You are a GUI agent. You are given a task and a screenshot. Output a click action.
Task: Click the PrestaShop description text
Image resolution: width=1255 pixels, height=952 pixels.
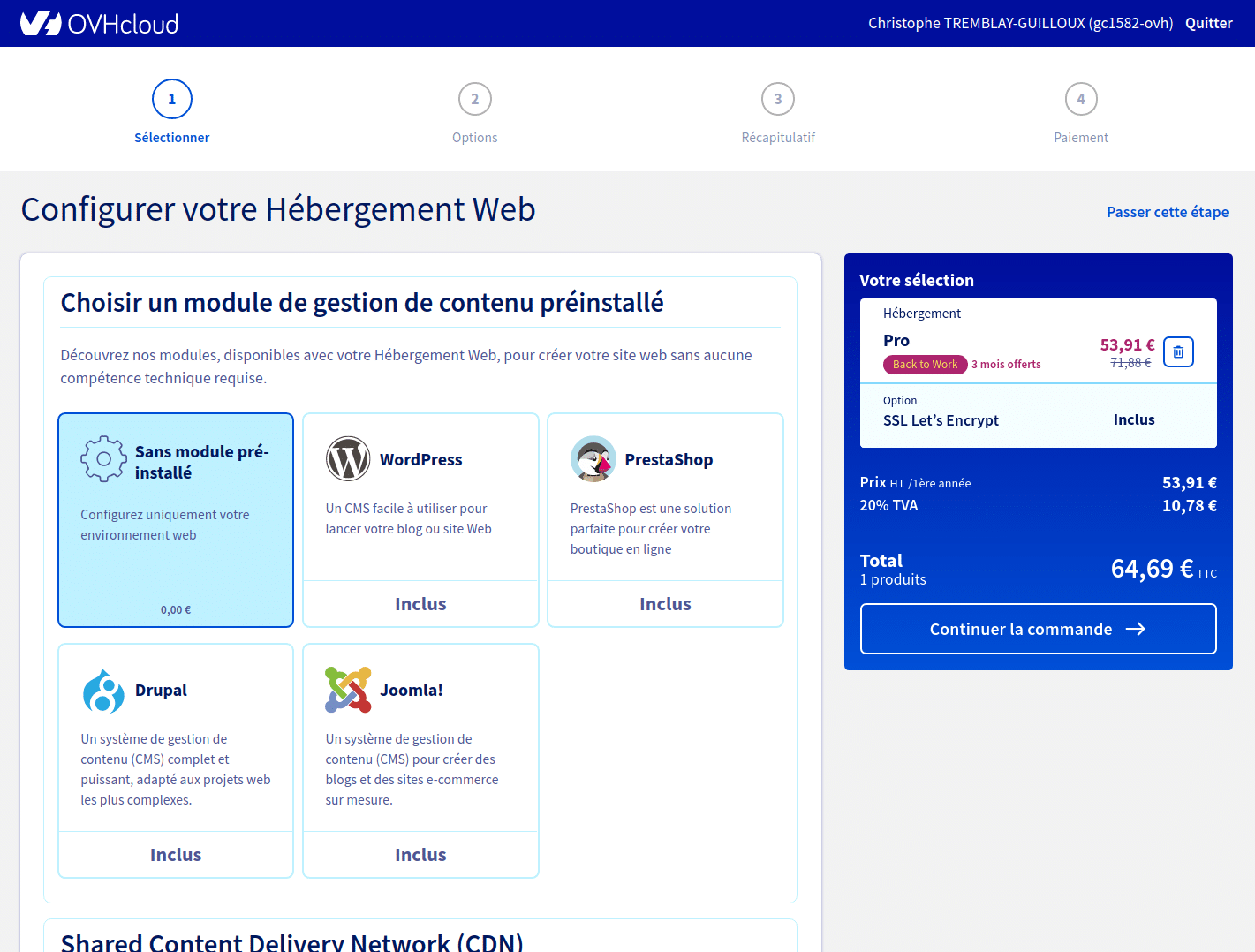[651, 529]
